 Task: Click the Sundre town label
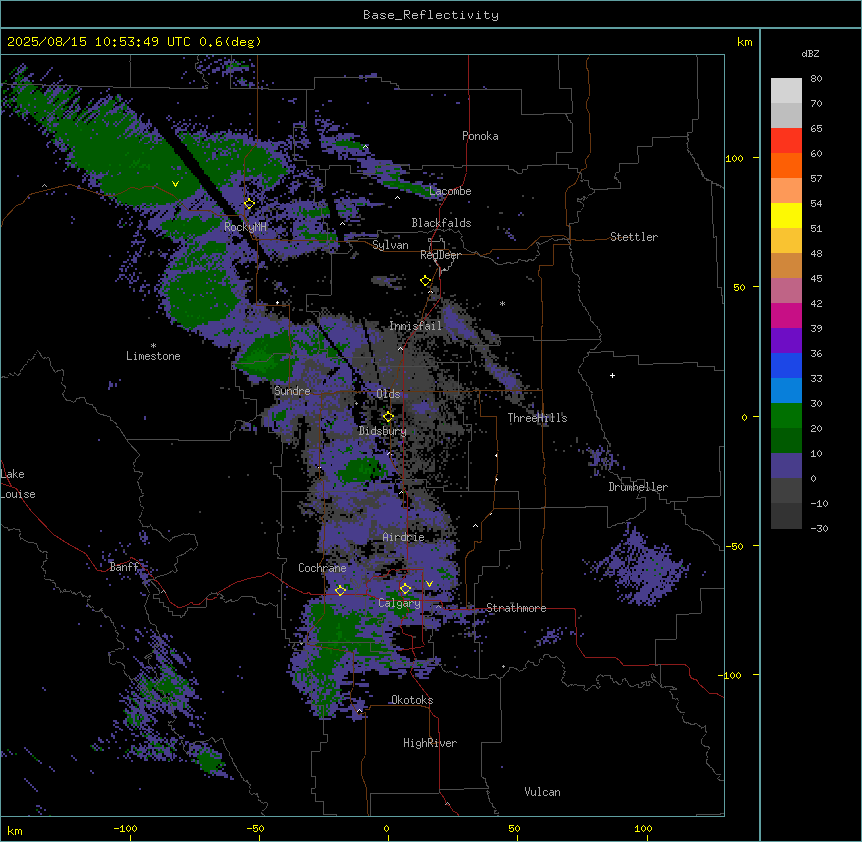click(292, 391)
